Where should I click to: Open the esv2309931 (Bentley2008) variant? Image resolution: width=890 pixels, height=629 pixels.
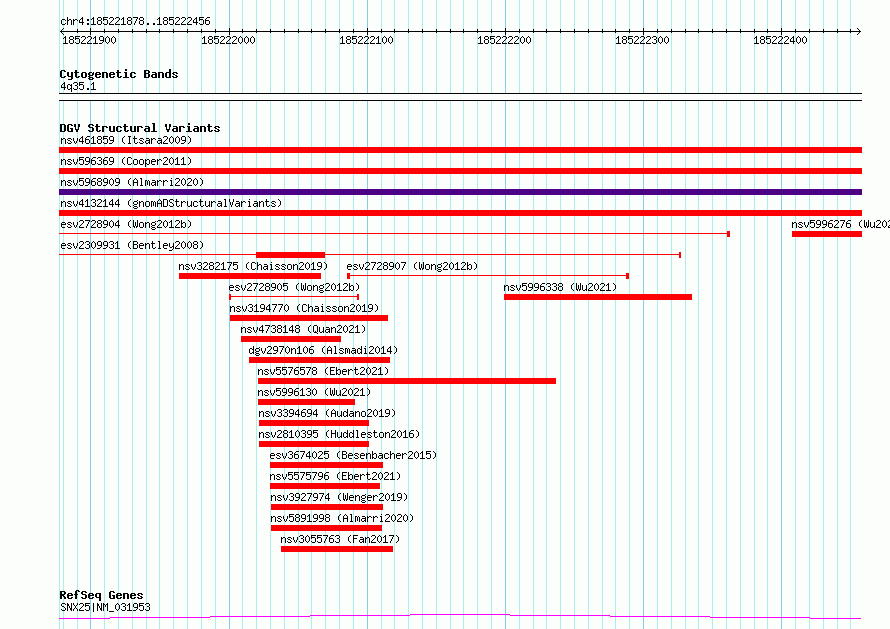click(131, 245)
